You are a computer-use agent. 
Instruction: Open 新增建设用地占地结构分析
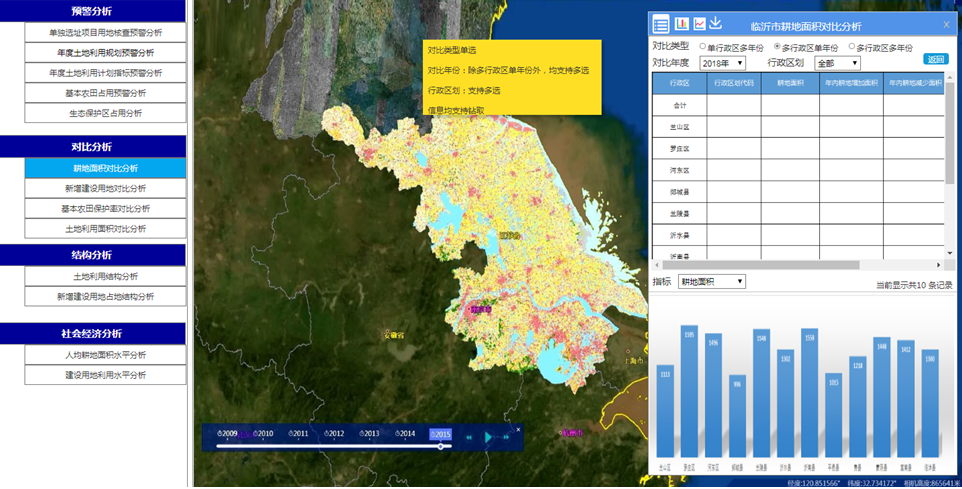point(106,297)
